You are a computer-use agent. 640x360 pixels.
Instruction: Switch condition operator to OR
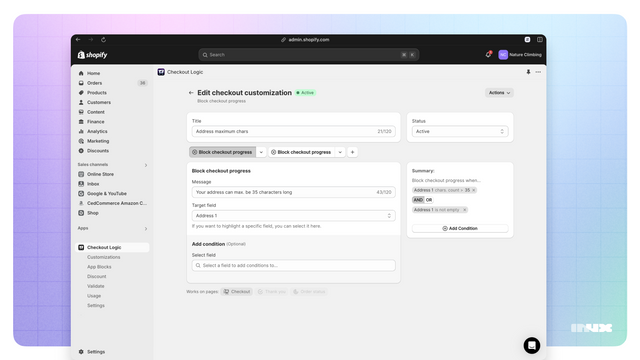tap(429, 200)
